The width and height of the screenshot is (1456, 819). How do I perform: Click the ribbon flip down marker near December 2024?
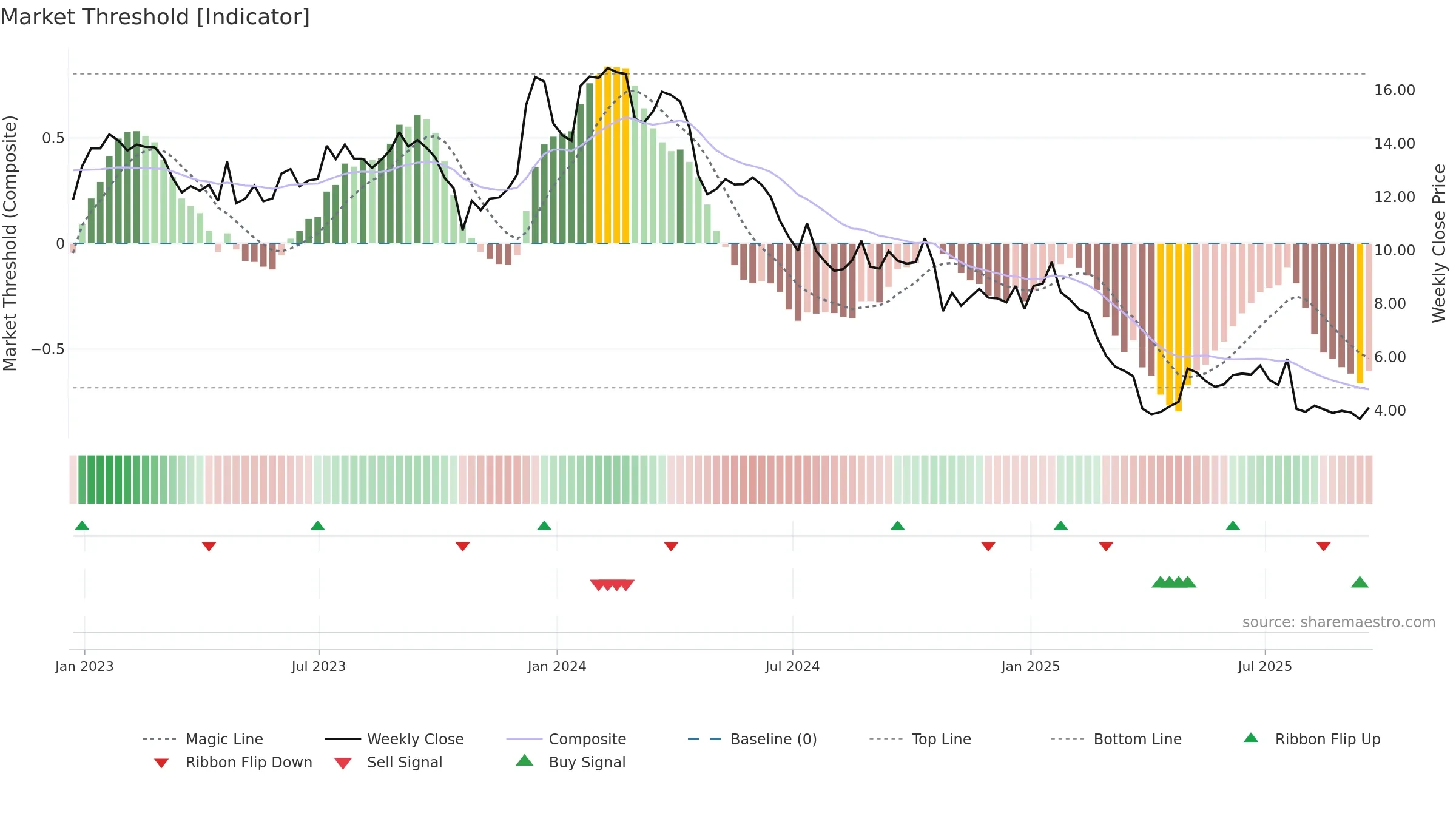988,547
